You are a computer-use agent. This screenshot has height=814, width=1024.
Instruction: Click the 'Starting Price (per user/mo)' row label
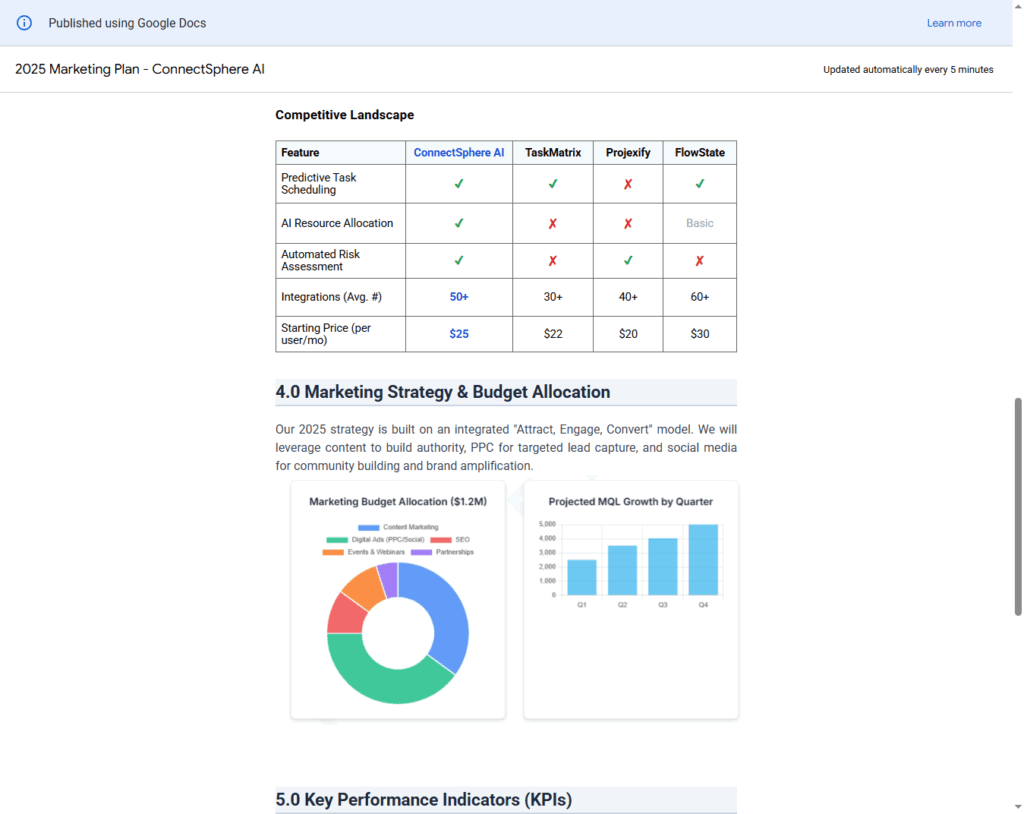pos(326,334)
